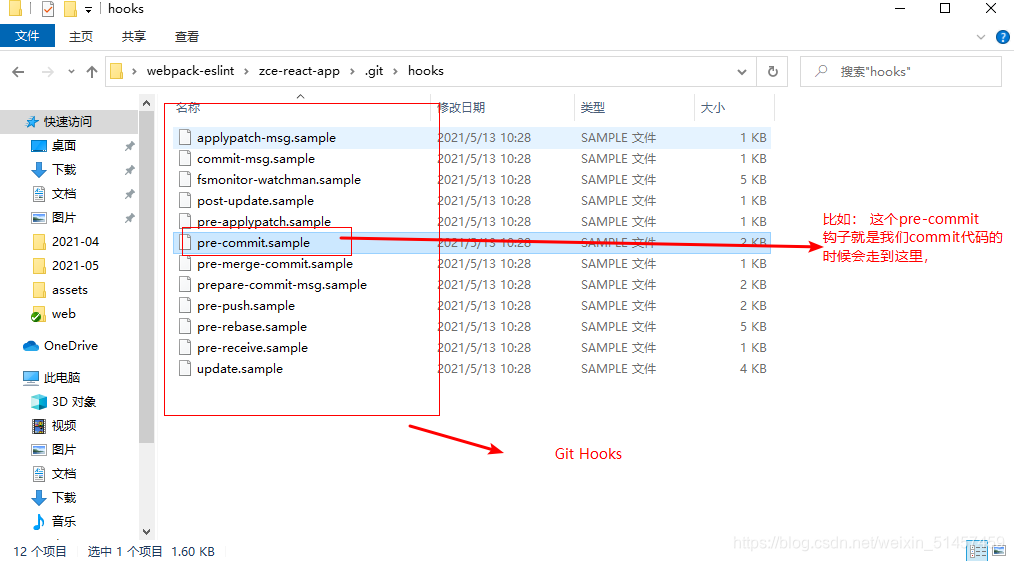This screenshot has height=561, width=1014.
Task: Refresh the hooks folder view
Action: point(772,72)
